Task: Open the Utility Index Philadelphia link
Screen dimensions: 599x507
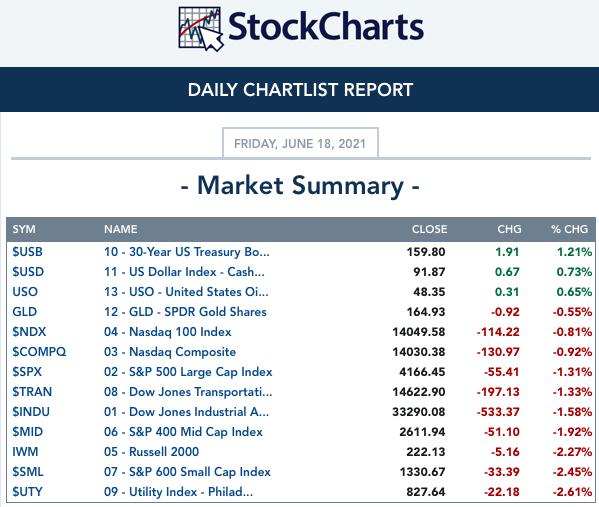Action: pyautogui.click(x=178, y=492)
